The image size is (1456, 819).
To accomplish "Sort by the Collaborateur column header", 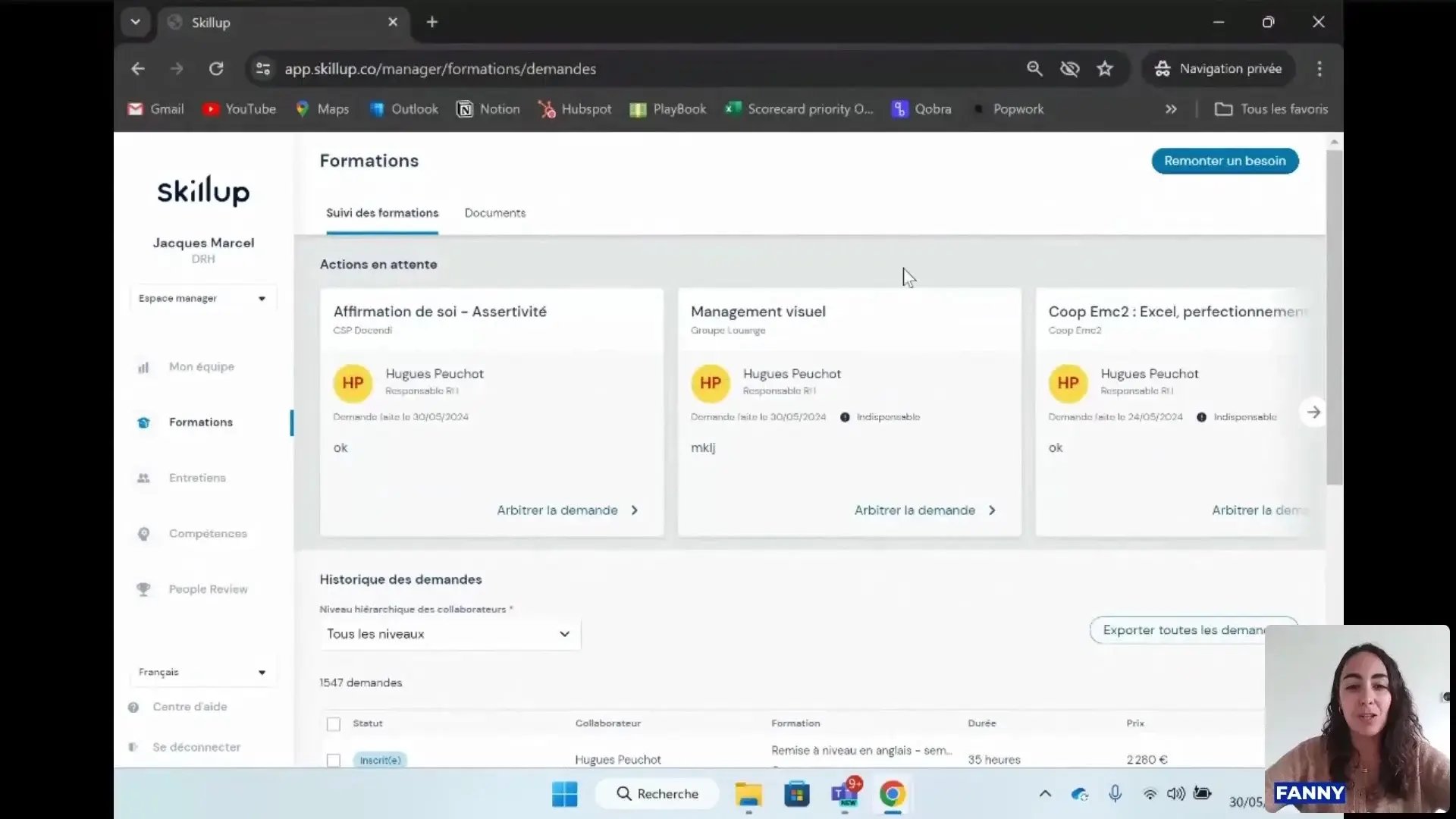I will [x=608, y=723].
